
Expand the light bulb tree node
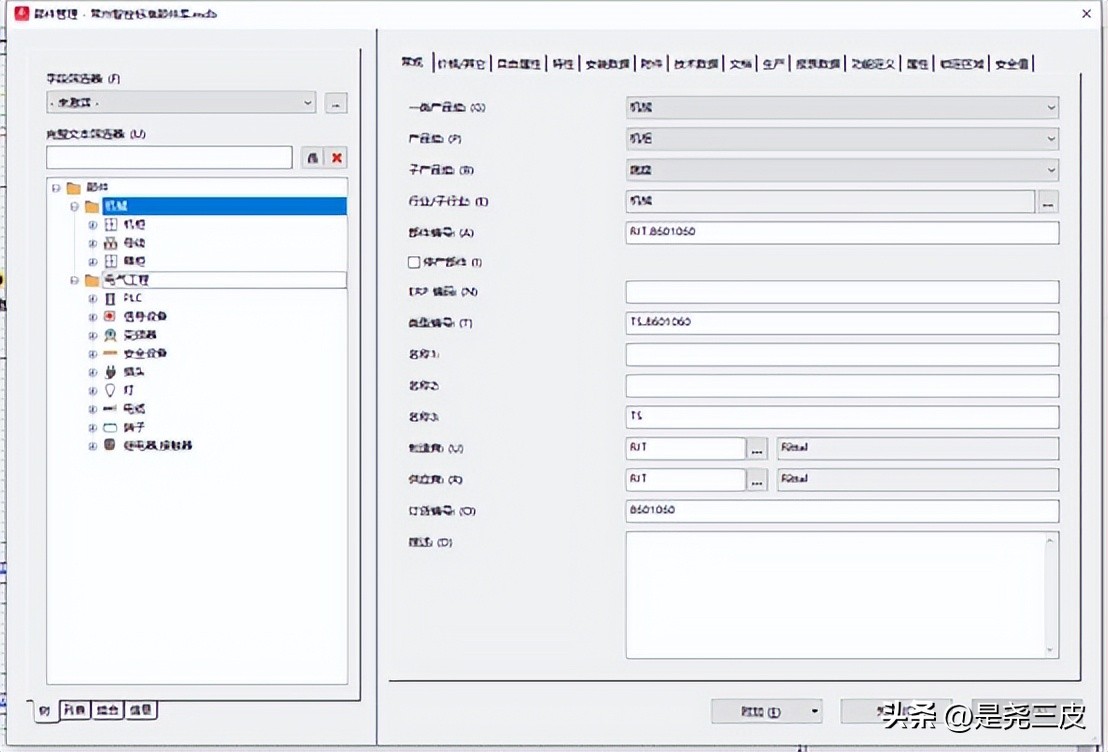pyautogui.click(x=93, y=390)
